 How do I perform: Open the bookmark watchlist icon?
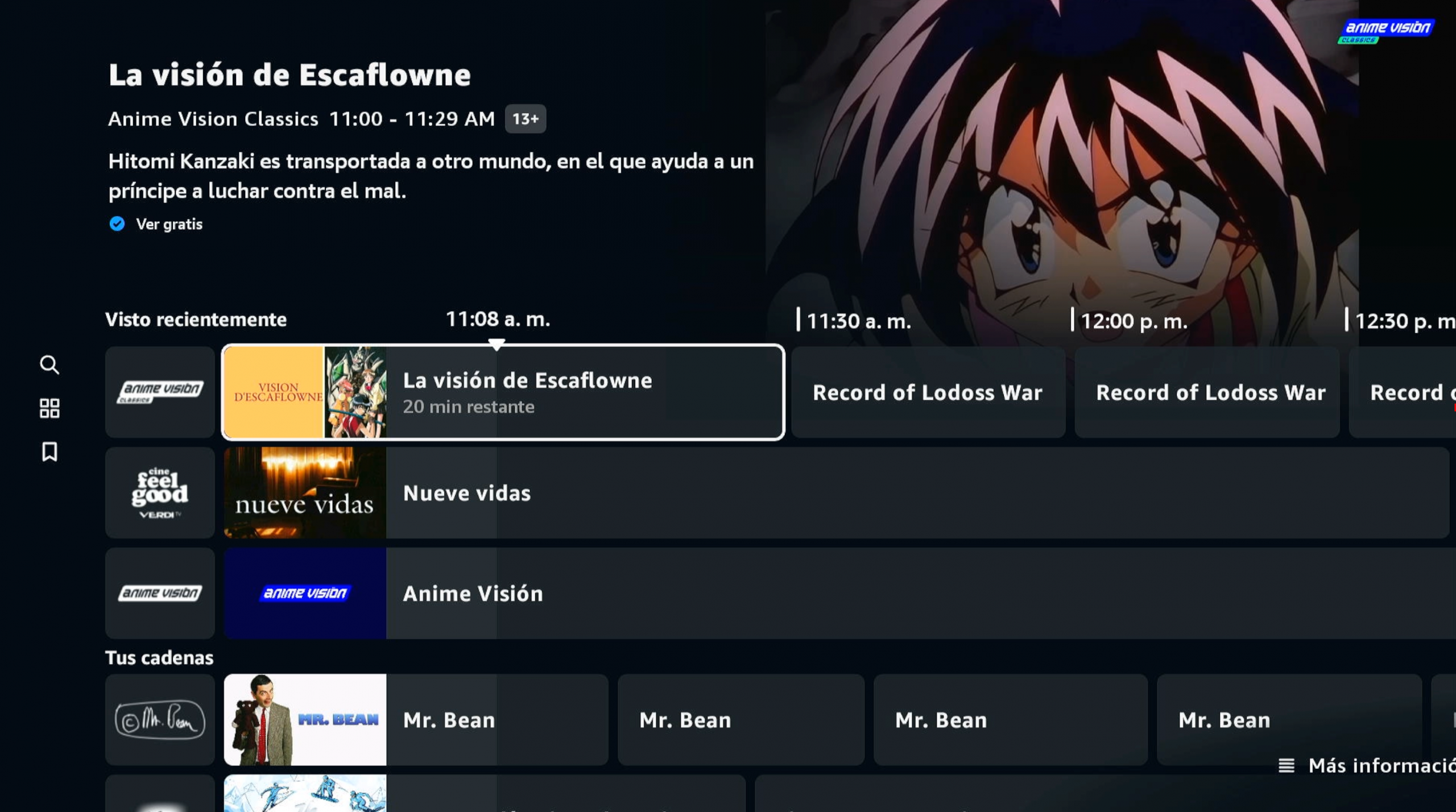click(x=49, y=451)
